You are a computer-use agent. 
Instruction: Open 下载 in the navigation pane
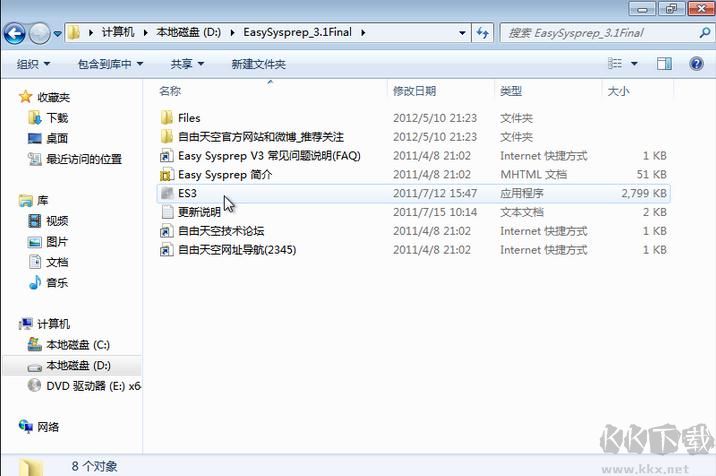[x=57, y=118]
